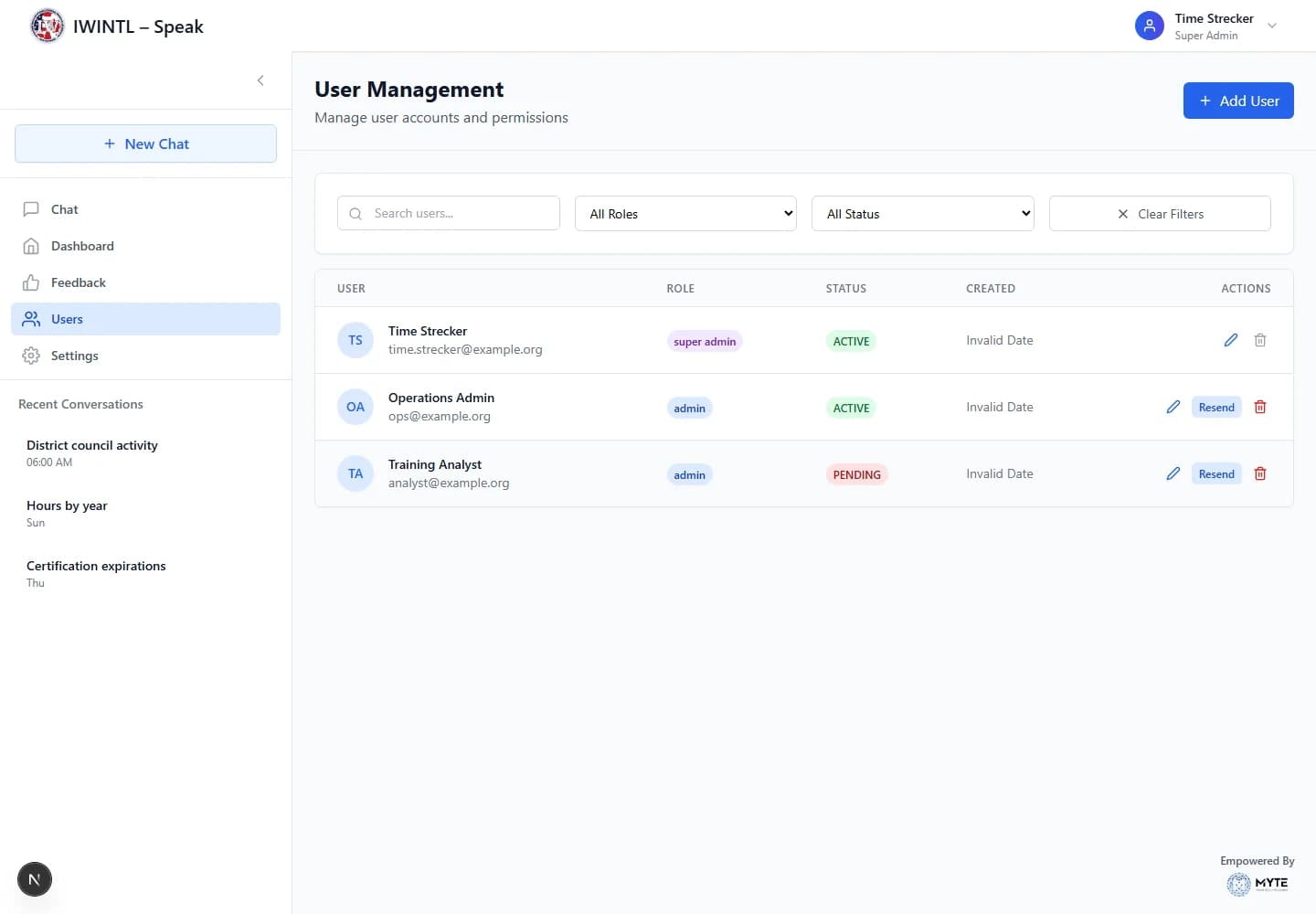Click the ACTIONS column header
The width and height of the screenshot is (1316, 914).
1246,288
